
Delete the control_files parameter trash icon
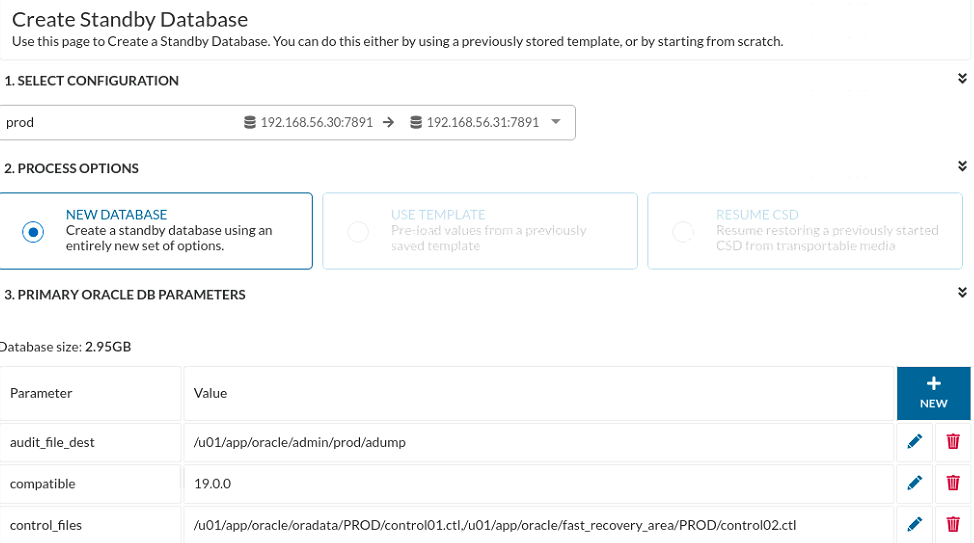click(x=953, y=524)
